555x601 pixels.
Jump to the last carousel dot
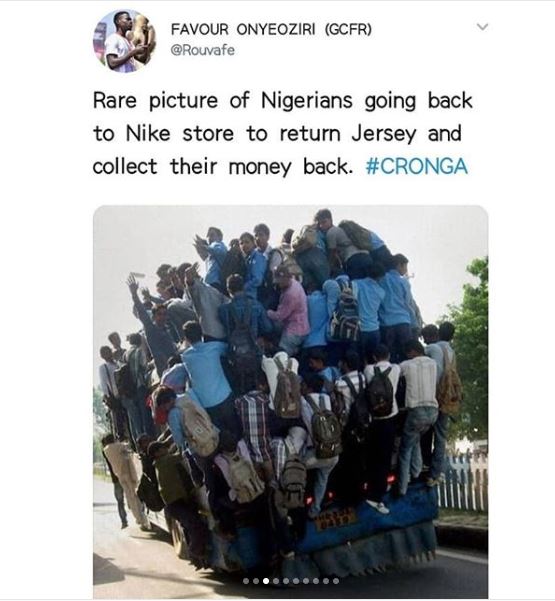tap(336, 581)
